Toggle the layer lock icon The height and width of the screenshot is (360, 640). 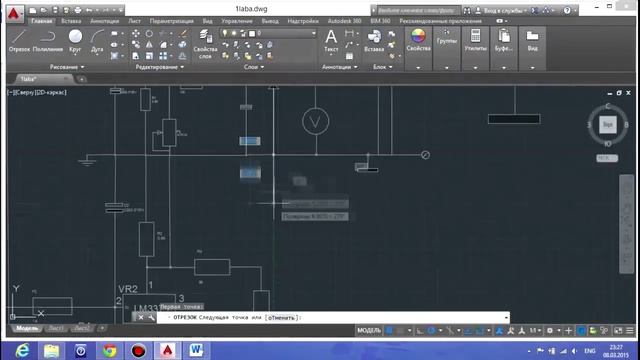pos(243,33)
